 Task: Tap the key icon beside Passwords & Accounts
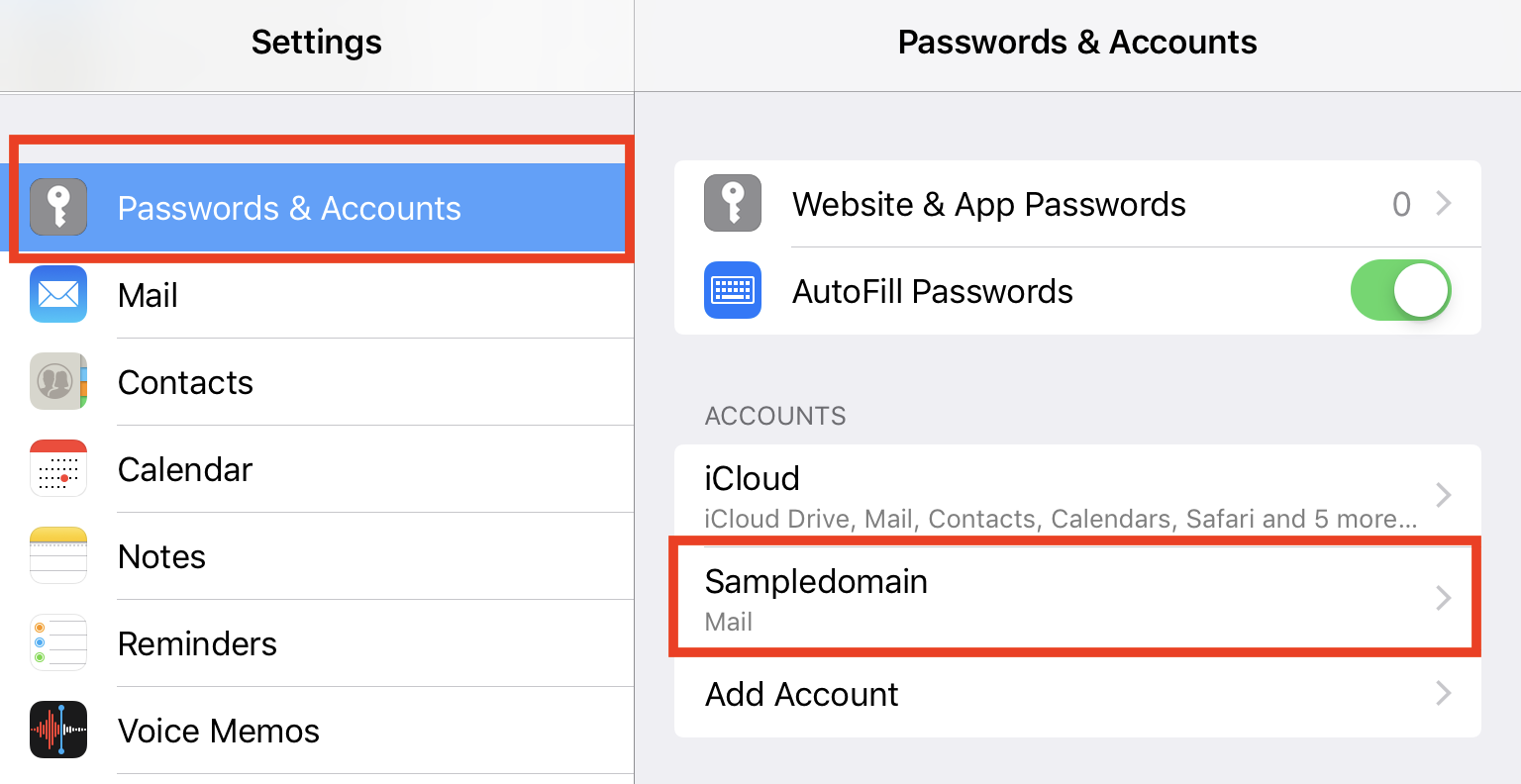click(58, 207)
